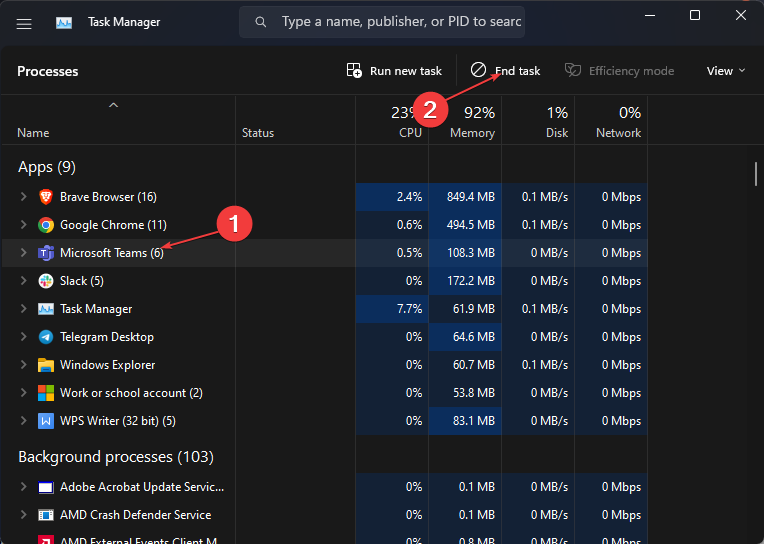Sort processes by CPU column
Screen dimensions: 764x544
(x=410, y=133)
